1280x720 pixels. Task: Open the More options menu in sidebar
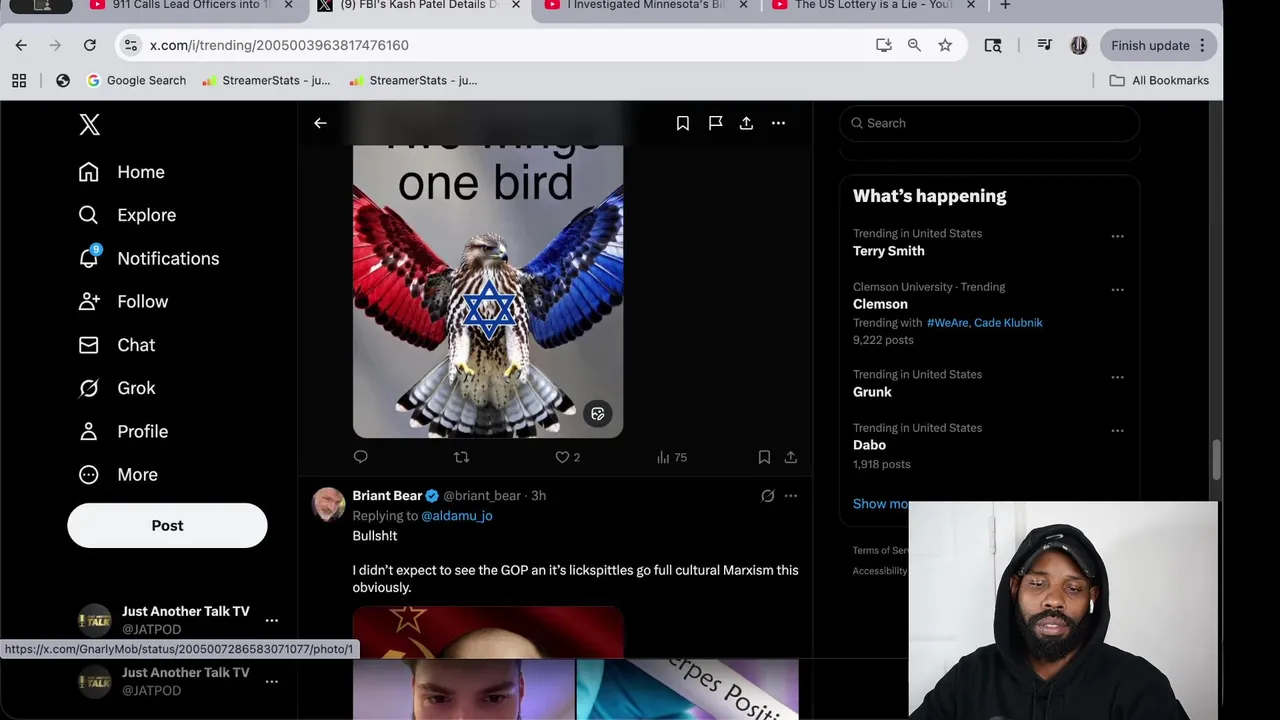(x=117, y=475)
